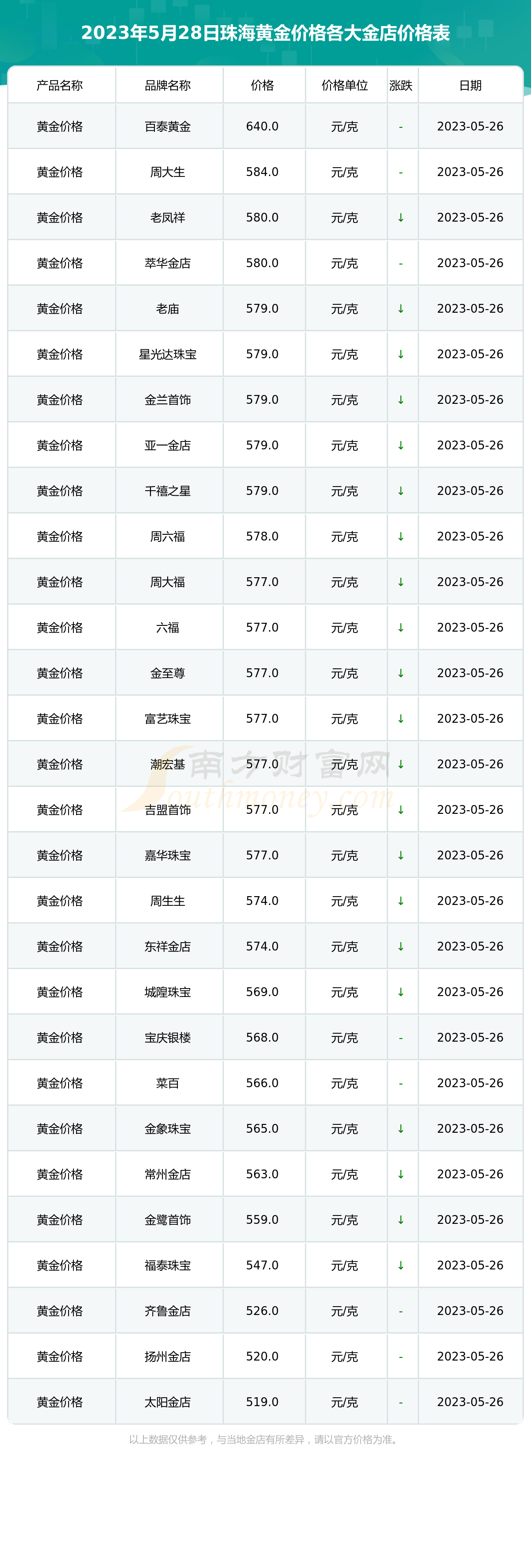Viewport: 531px width, 1568px height.
Task: Click the 太阳金店 brand cell
Action: click(167, 1403)
